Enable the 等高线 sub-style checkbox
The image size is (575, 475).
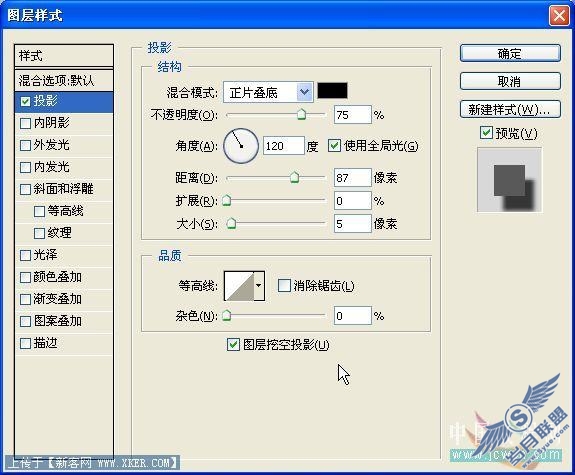[x=39, y=211]
